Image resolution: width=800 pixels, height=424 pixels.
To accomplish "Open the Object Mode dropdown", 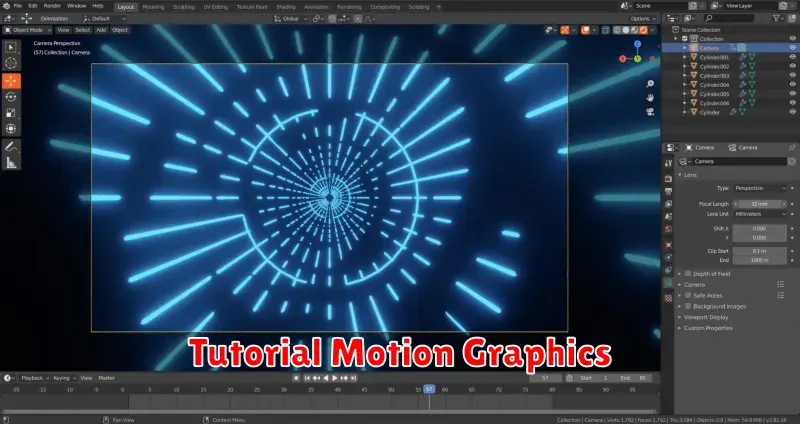I will 28,30.
